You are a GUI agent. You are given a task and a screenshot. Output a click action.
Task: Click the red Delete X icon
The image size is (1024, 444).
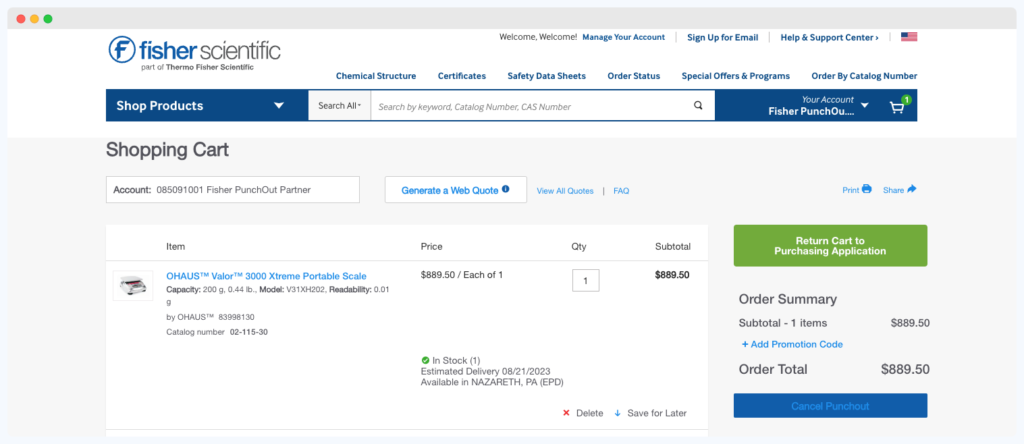pos(566,413)
